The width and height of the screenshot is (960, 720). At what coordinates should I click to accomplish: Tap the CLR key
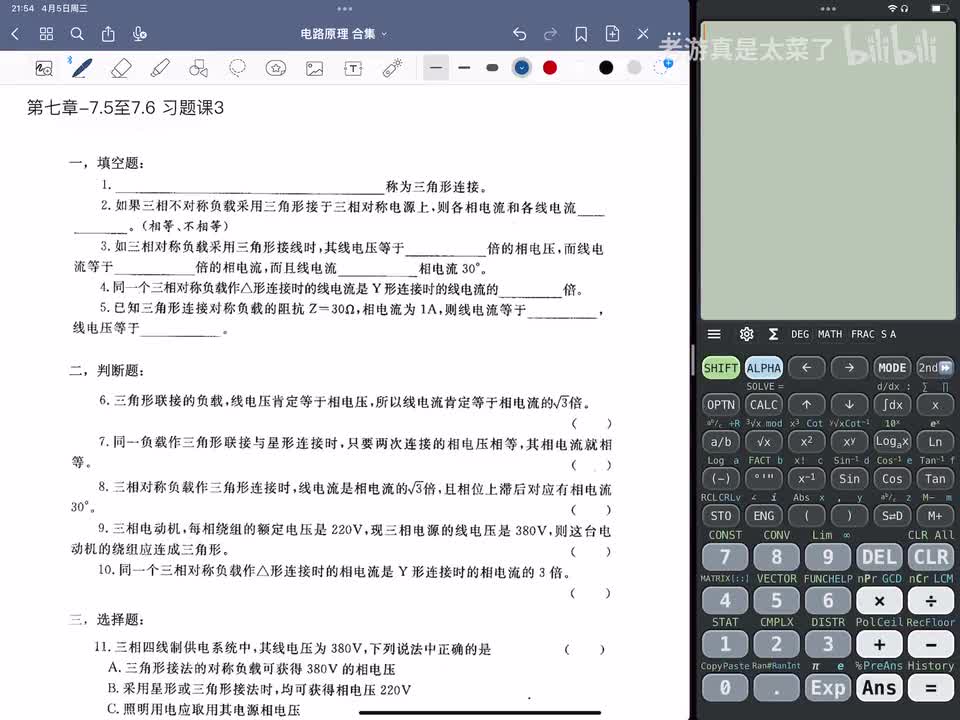tap(931, 557)
